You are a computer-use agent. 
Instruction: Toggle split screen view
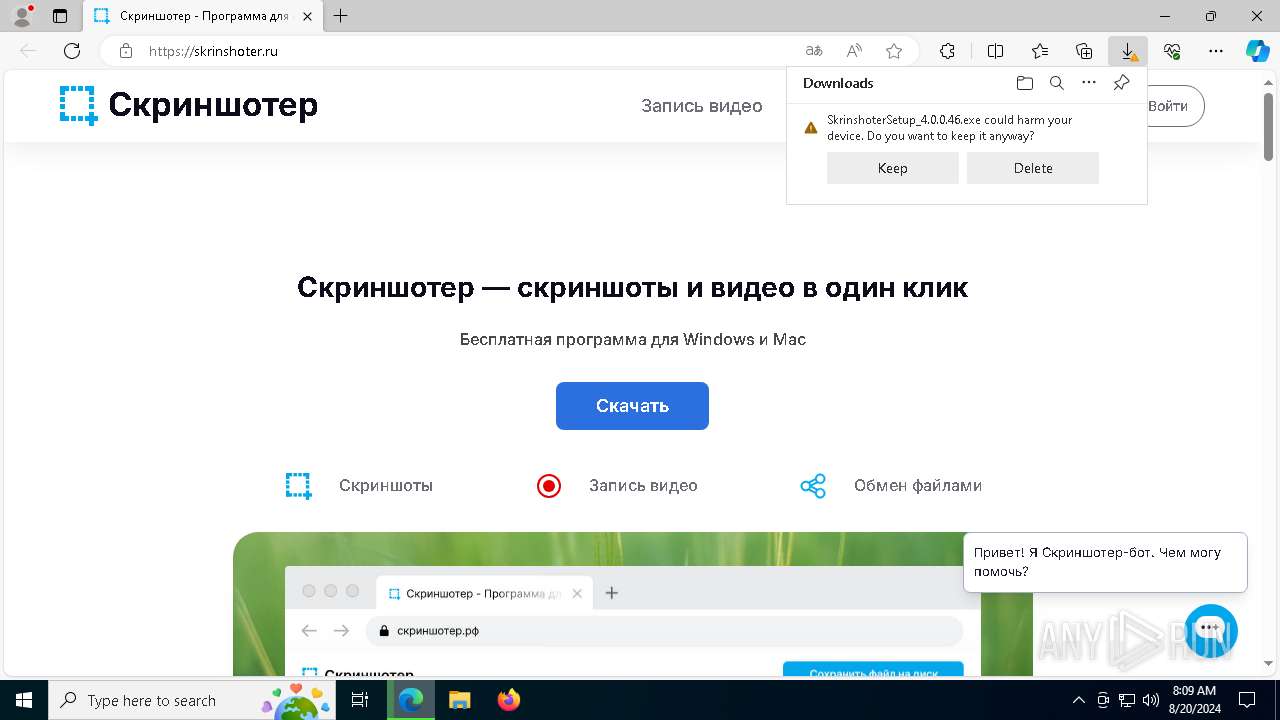[x=995, y=51]
